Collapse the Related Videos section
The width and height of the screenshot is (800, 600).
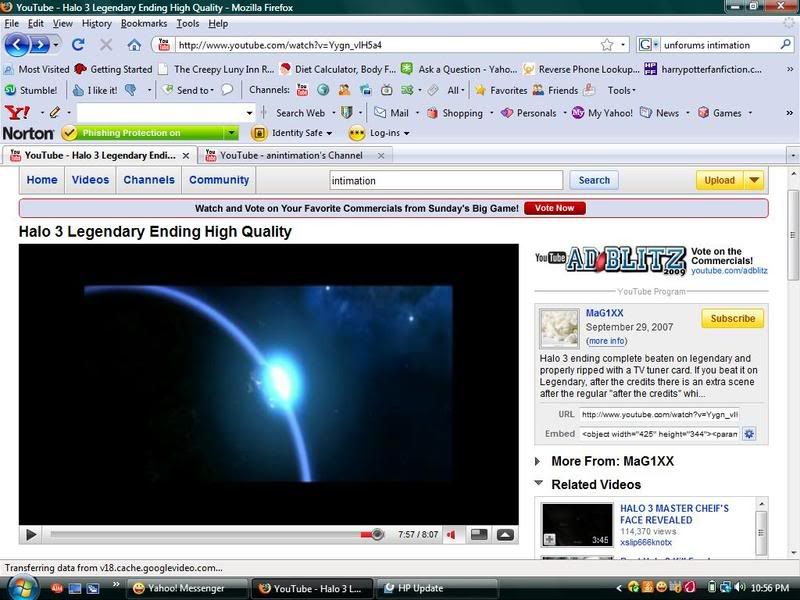click(539, 484)
